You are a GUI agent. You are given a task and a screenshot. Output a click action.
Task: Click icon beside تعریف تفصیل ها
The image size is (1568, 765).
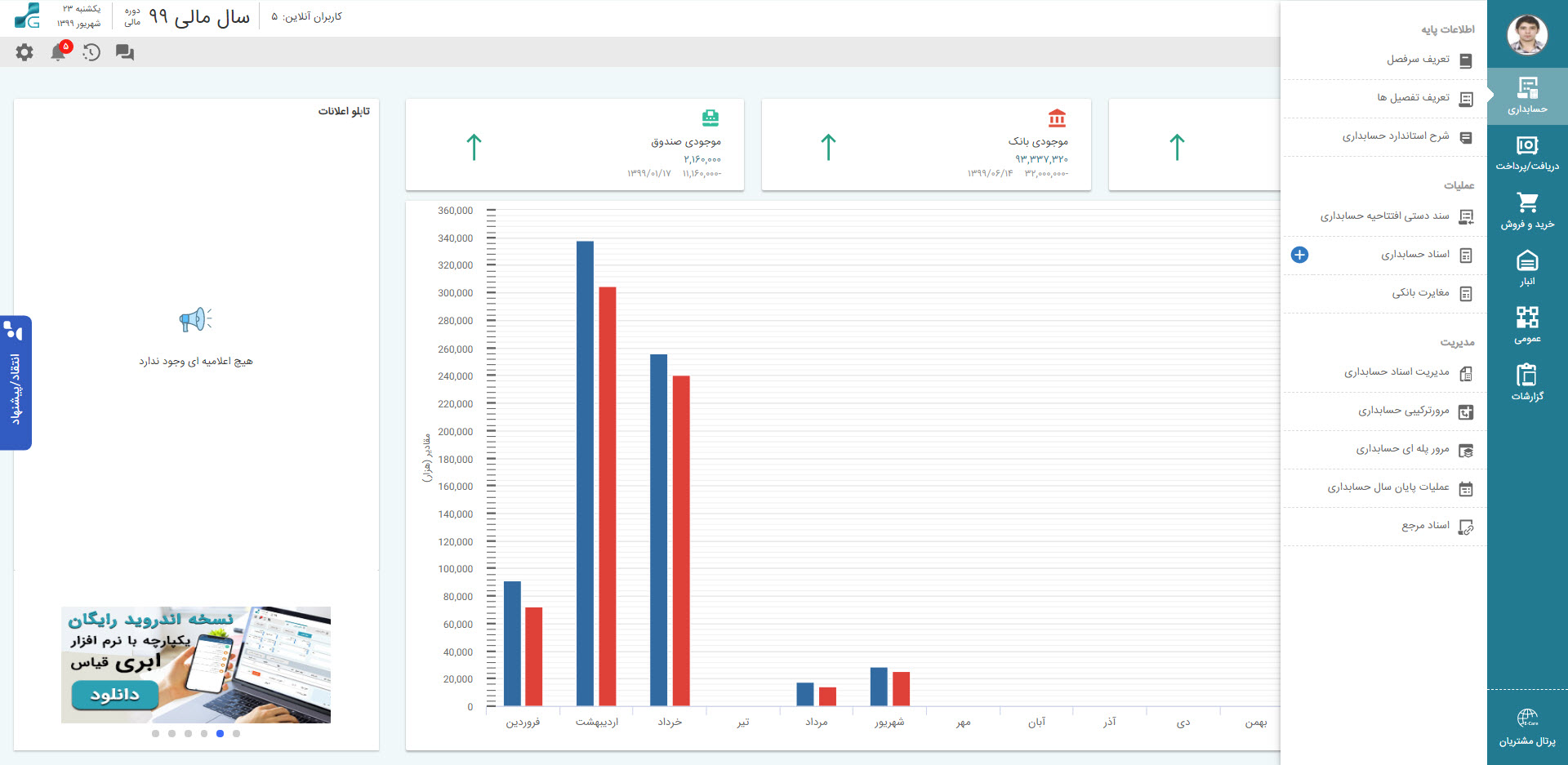(1466, 99)
